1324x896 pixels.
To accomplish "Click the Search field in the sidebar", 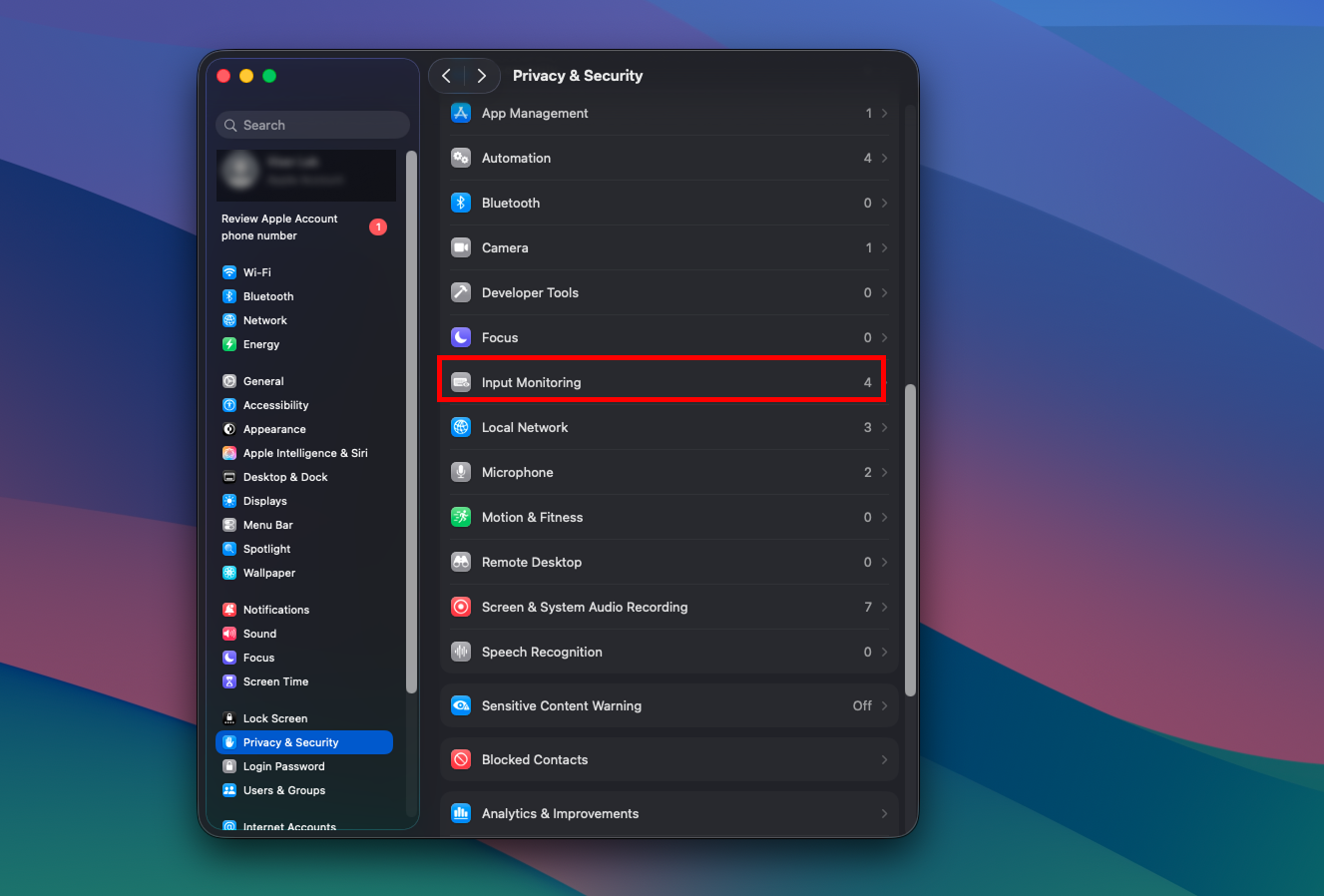I will coord(313,125).
